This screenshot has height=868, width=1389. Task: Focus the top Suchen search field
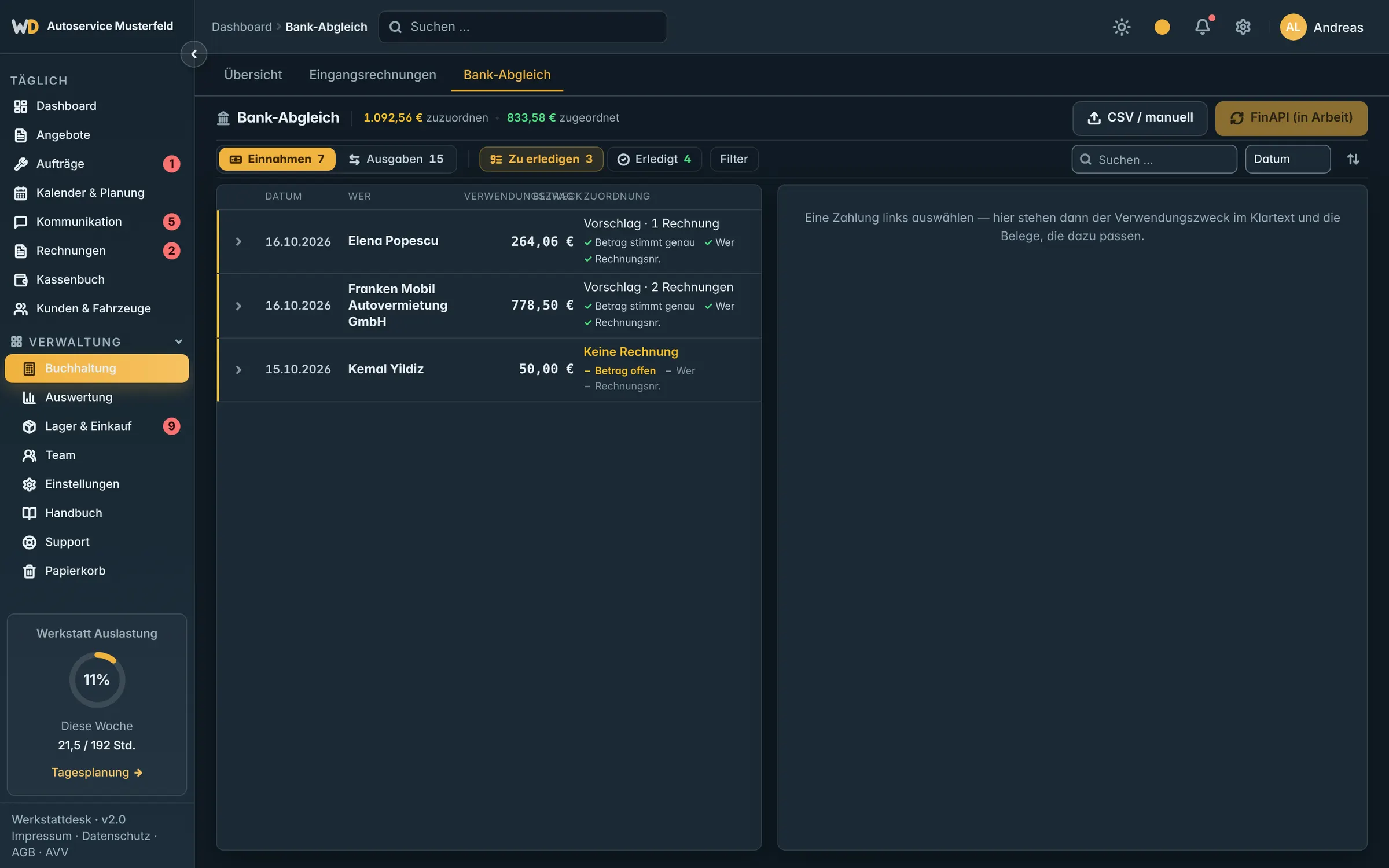coord(522,27)
